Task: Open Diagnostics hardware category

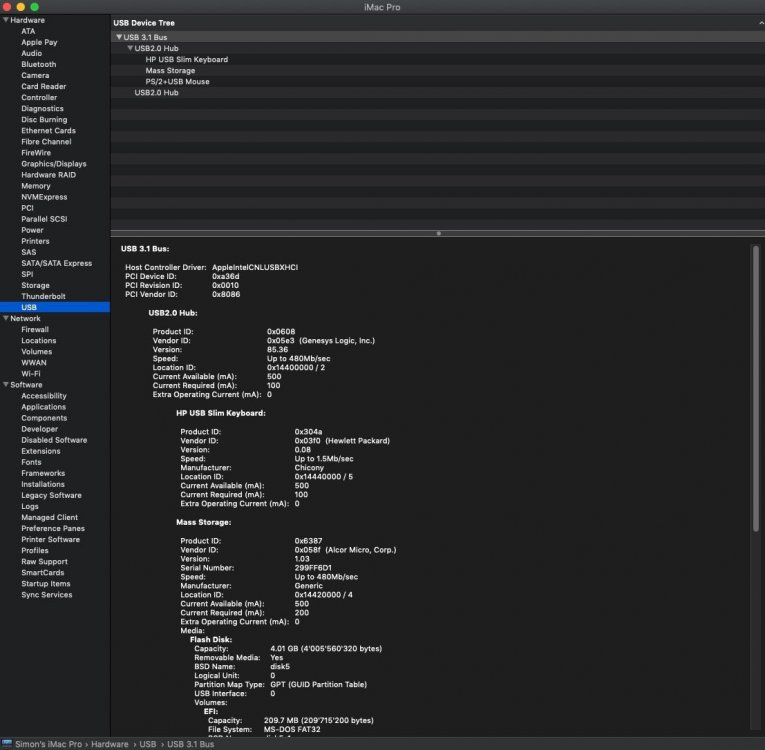Action: (42, 109)
